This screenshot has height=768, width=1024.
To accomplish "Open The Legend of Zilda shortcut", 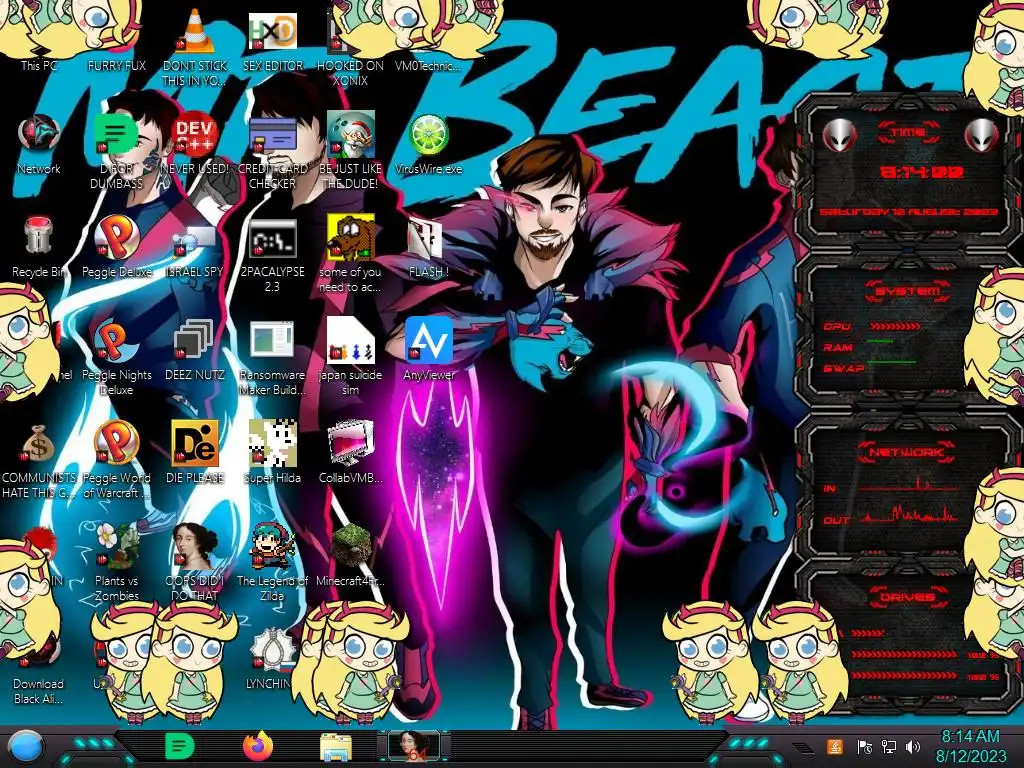I will coord(272,562).
